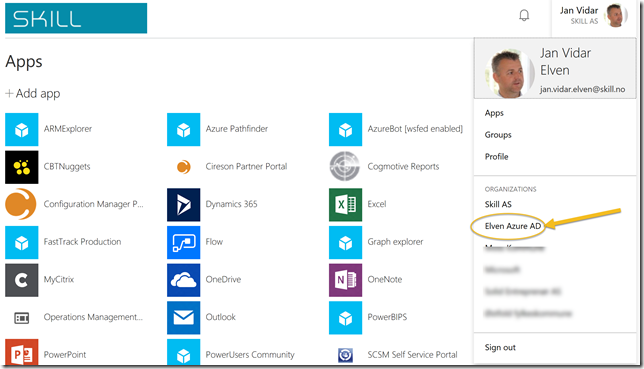Open the CBTNuggets app icon
Screen dimensions: 644x369
point(22,167)
